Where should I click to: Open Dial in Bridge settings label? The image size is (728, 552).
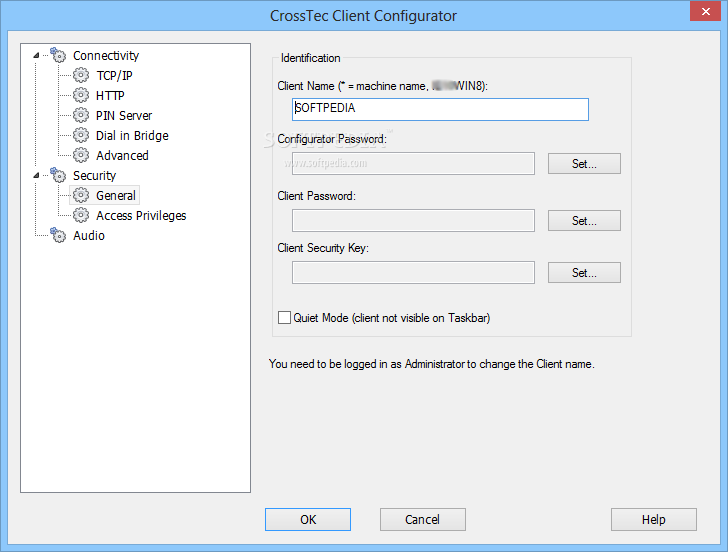[x=132, y=136]
